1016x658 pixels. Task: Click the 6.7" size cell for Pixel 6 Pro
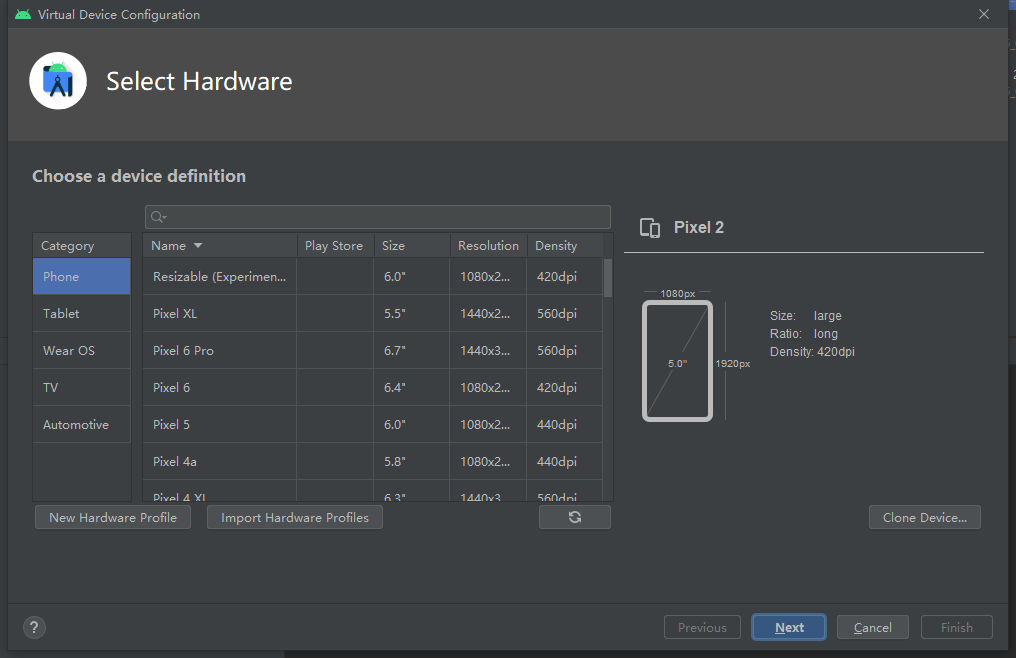(x=411, y=350)
